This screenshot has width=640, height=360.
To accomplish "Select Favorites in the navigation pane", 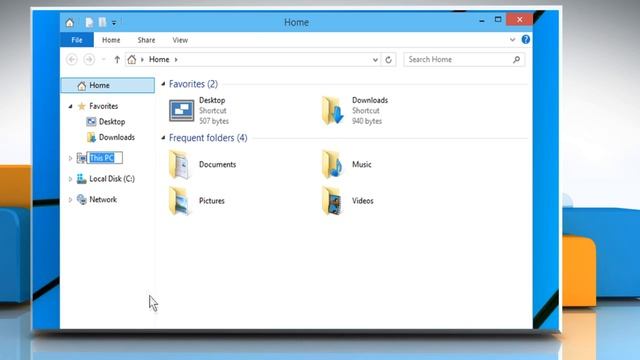I will tap(104, 106).
